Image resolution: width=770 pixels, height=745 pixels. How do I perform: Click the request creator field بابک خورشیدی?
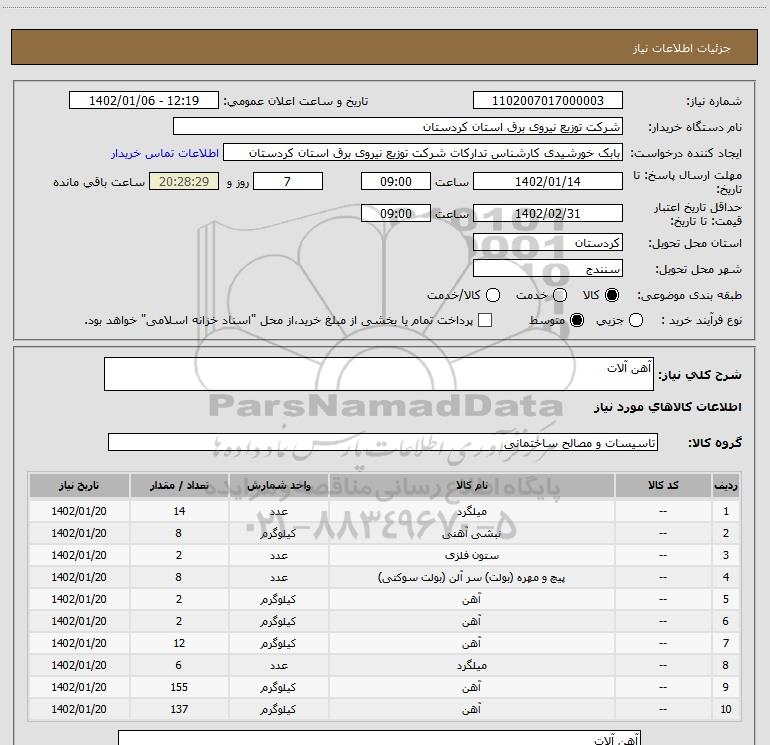click(423, 153)
